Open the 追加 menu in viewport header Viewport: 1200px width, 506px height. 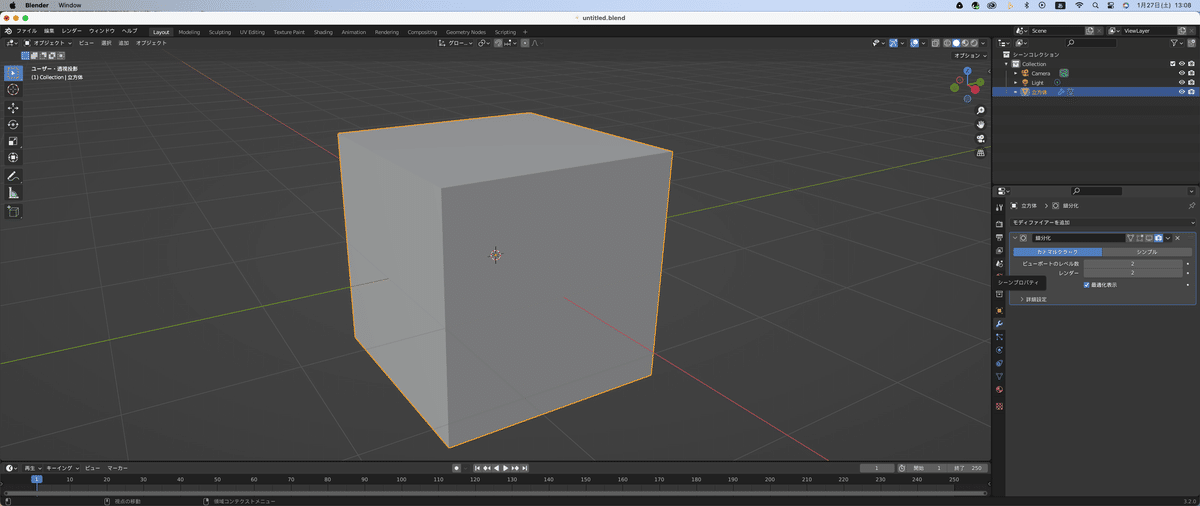(124, 43)
